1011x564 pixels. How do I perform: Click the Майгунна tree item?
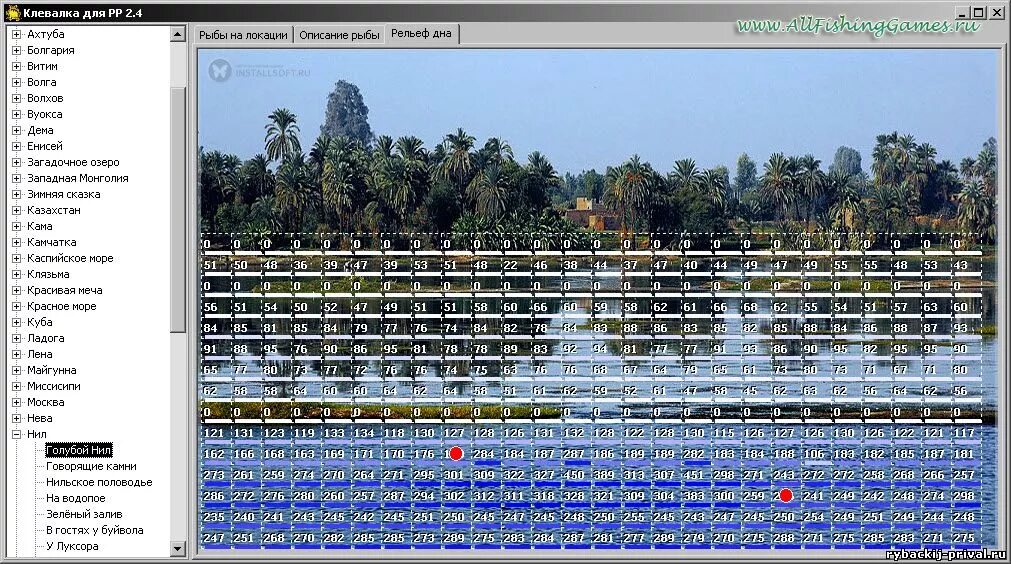(52, 371)
